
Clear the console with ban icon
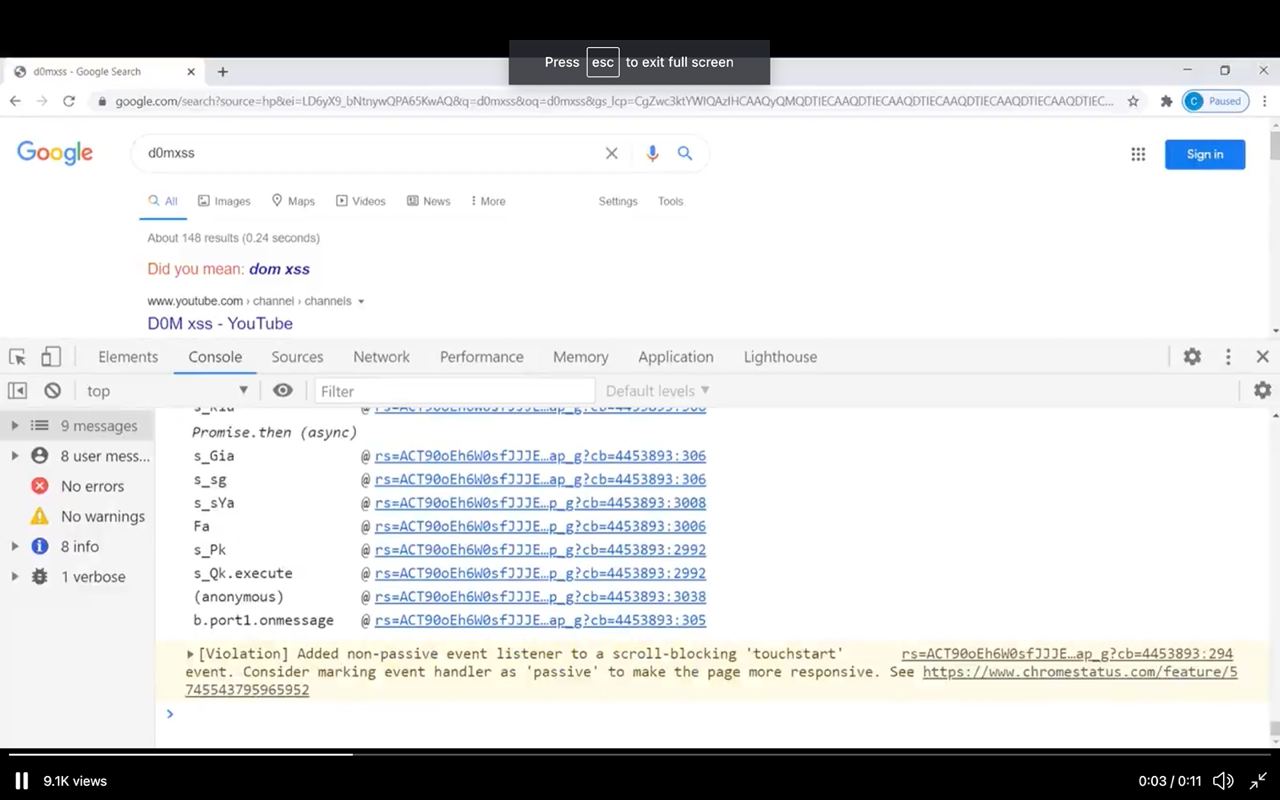[52, 391]
